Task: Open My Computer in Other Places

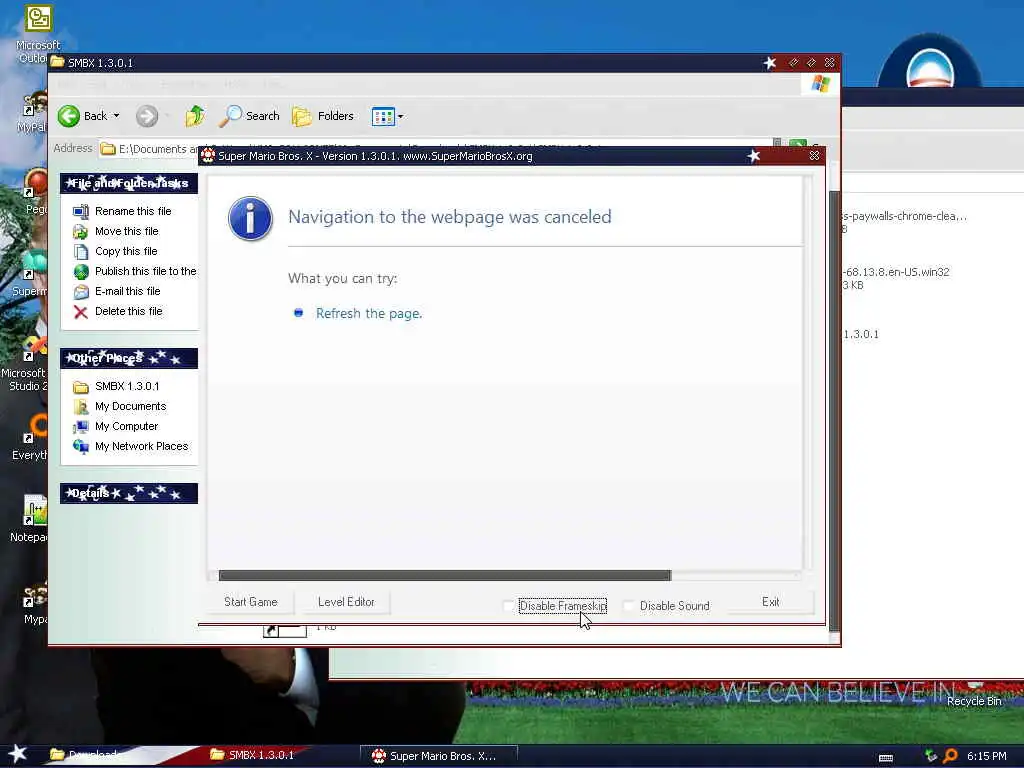Action: (127, 426)
